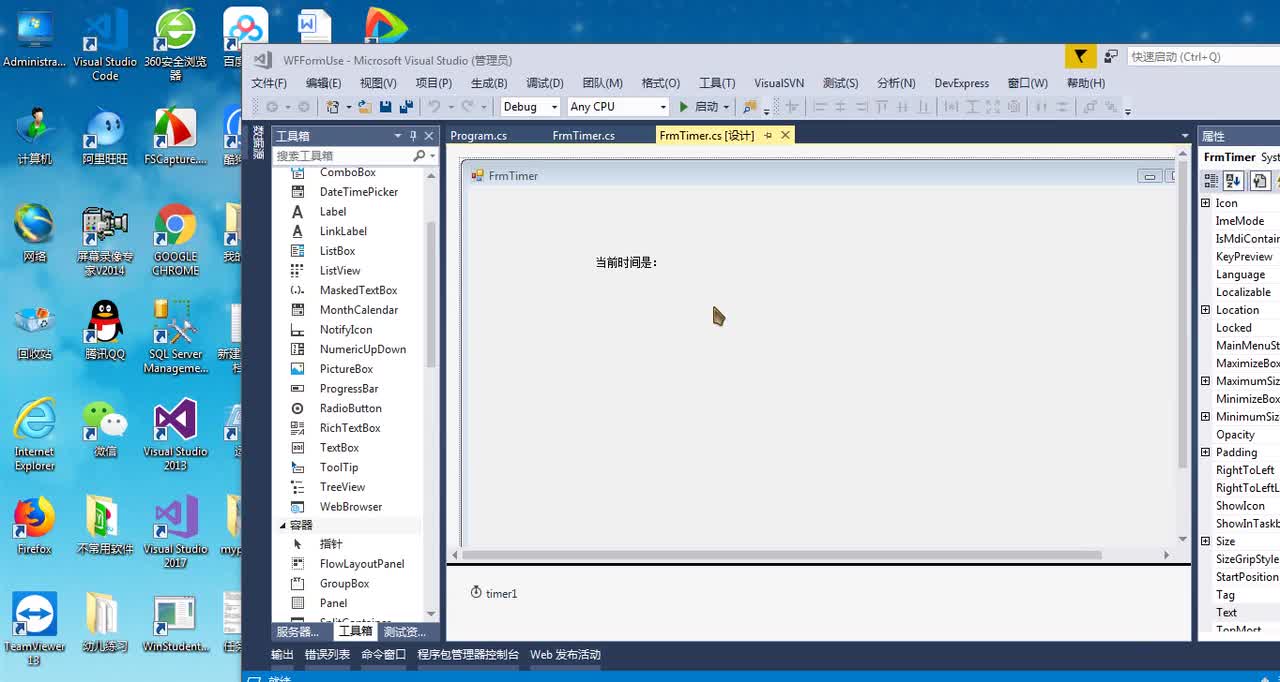Select the TreeView control icon
1280x682 pixels.
click(x=297, y=487)
